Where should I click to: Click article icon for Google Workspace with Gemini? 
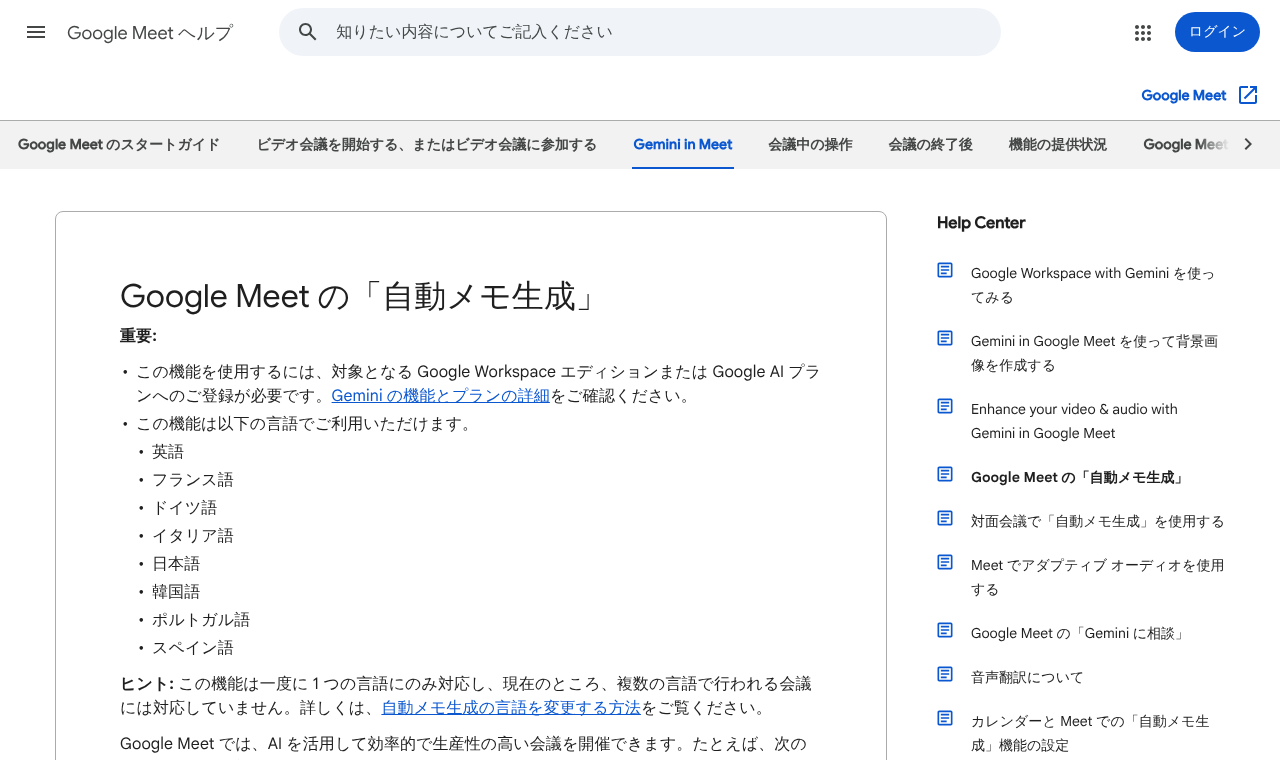(x=945, y=270)
